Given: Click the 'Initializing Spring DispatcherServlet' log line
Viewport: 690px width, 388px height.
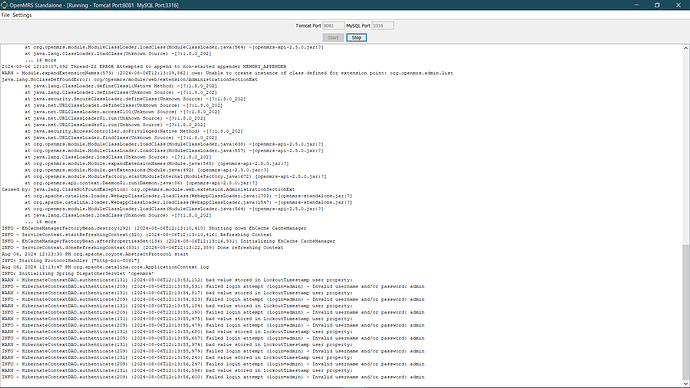Looking at the screenshot, I should (x=78, y=273).
